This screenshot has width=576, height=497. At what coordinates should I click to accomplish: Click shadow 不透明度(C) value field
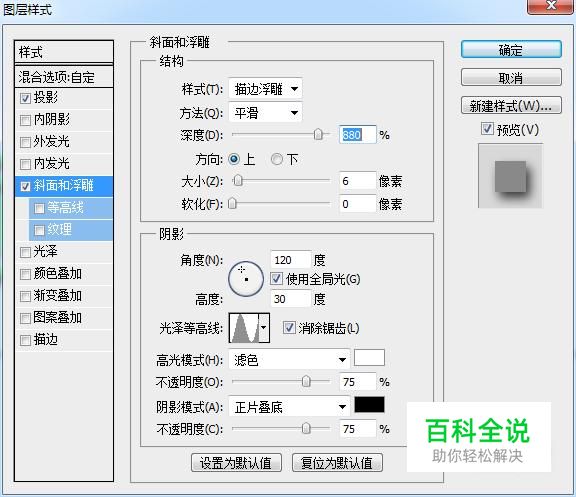(357, 428)
